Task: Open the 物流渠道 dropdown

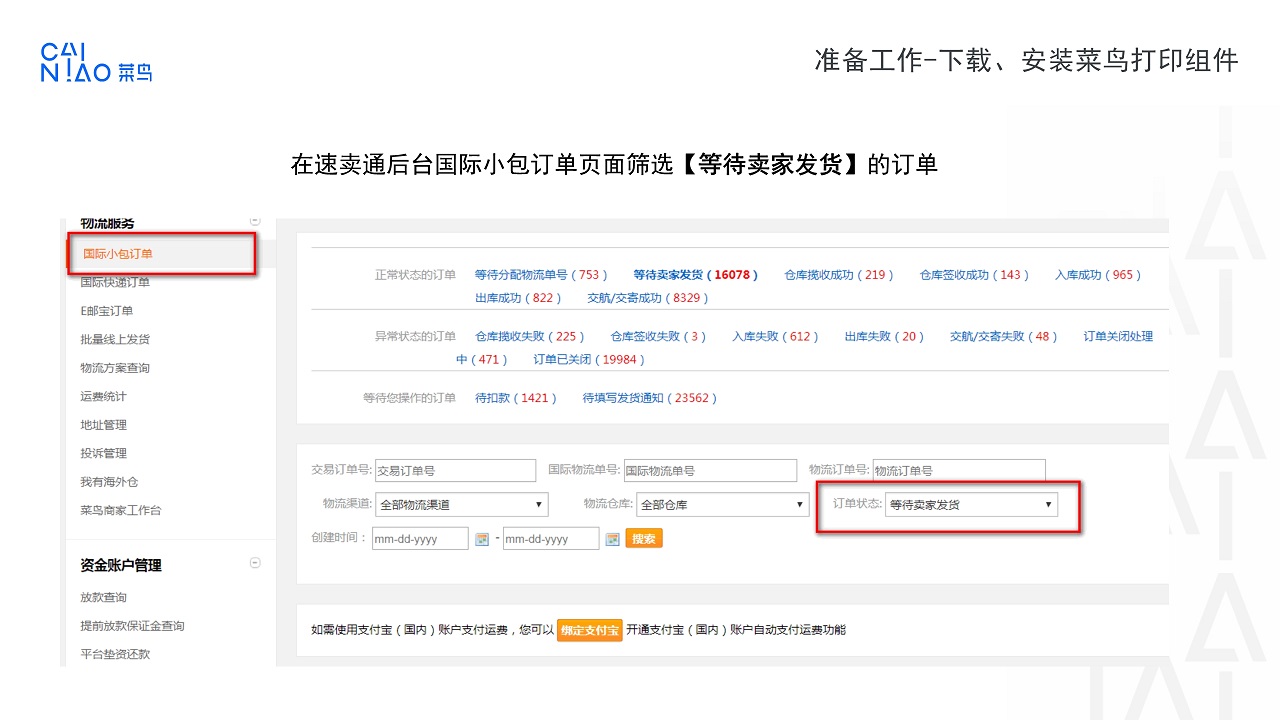Action: tap(461, 505)
